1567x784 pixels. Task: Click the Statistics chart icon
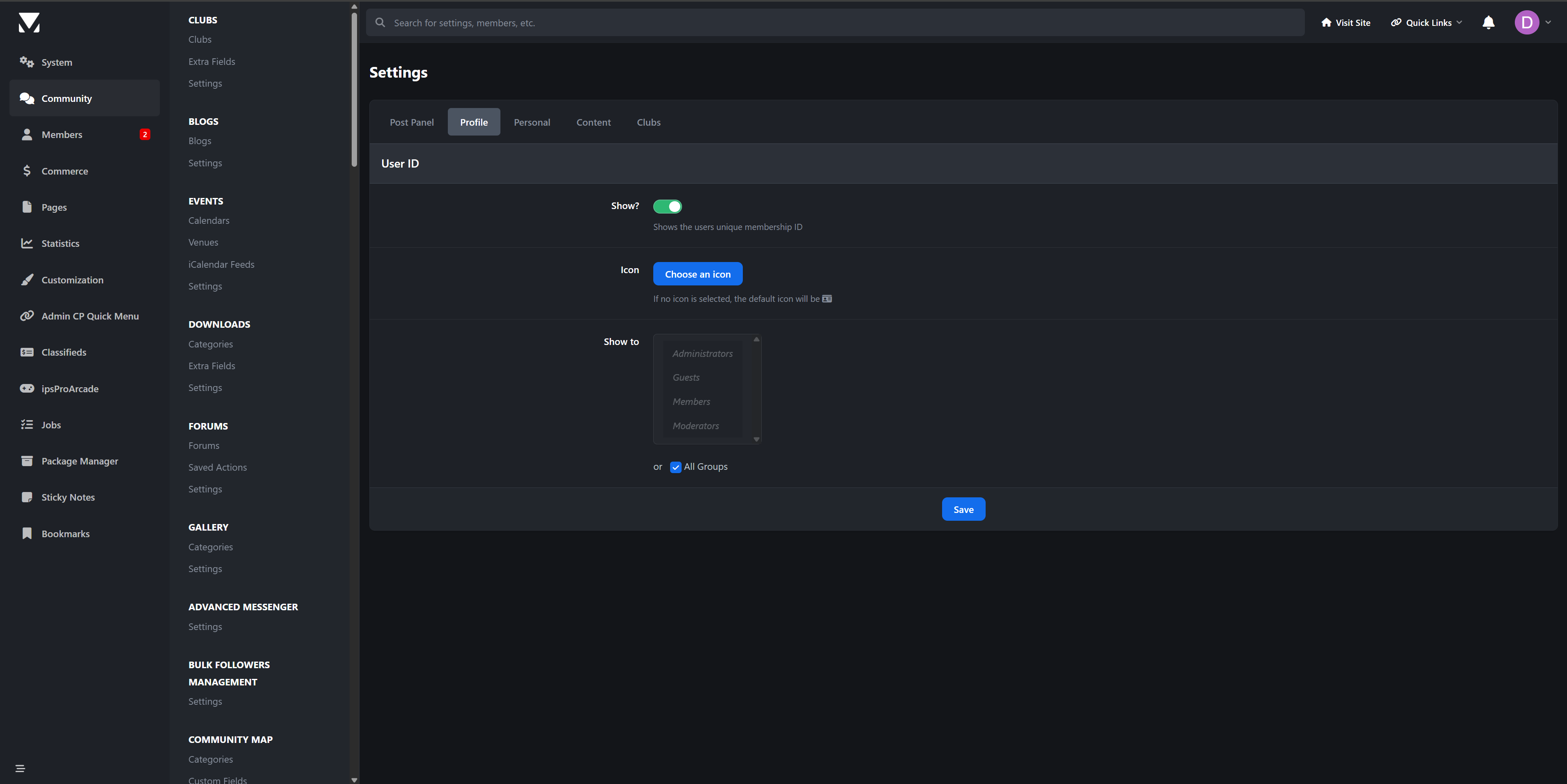pos(27,243)
